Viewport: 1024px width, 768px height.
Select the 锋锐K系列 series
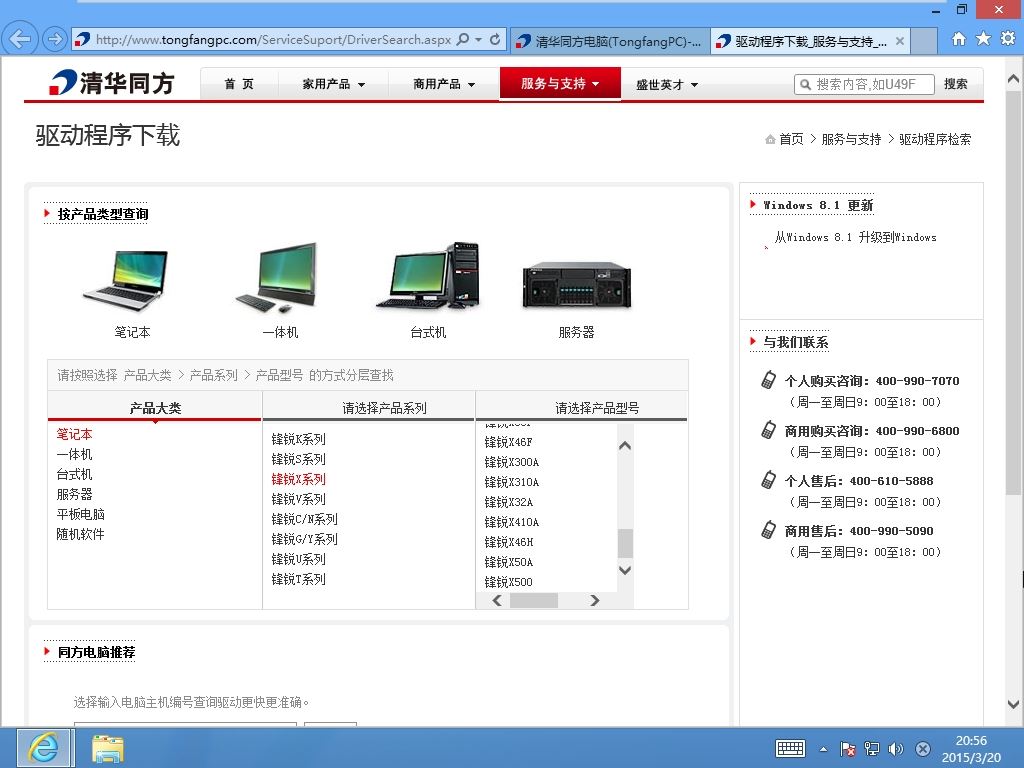[298, 440]
